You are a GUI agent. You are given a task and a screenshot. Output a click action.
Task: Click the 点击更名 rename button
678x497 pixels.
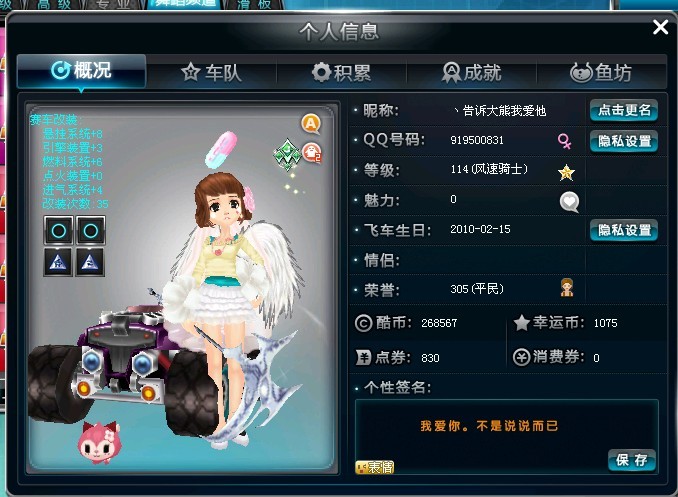point(624,110)
